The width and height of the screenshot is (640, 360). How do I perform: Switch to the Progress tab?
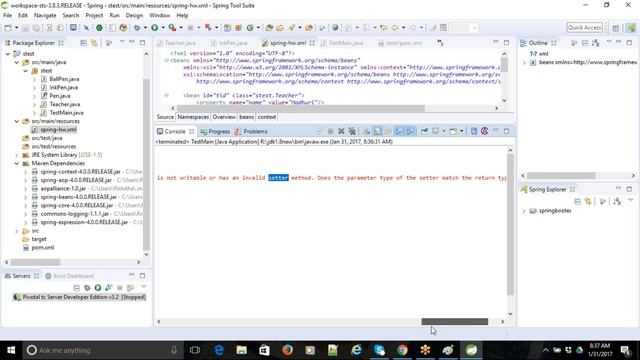(x=215, y=131)
